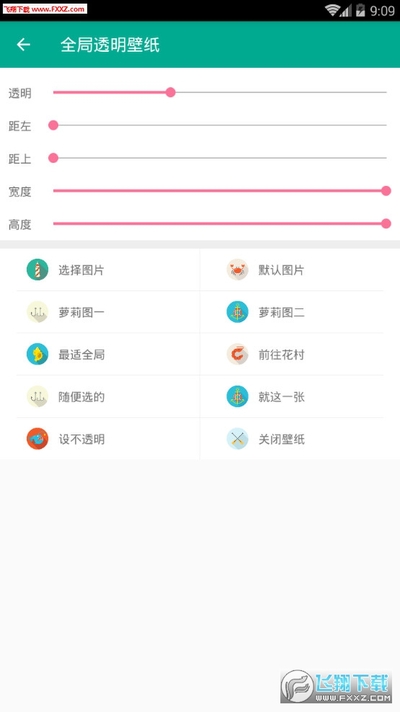This screenshot has height=712, width=400.
Task: Click the 透明 slider handle
Action: 170,93
